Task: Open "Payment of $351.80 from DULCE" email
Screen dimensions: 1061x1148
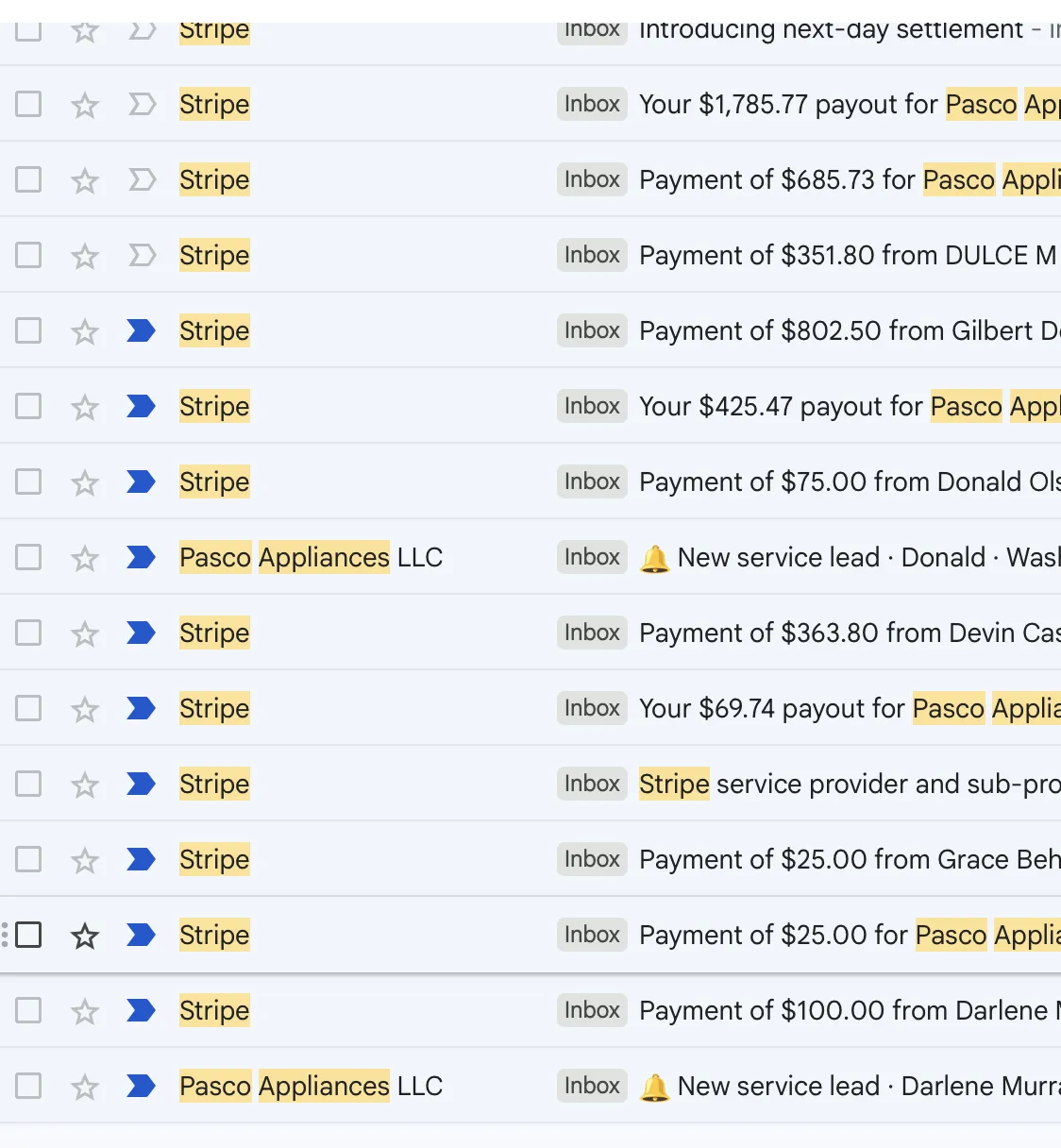Action: [x=850, y=255]
